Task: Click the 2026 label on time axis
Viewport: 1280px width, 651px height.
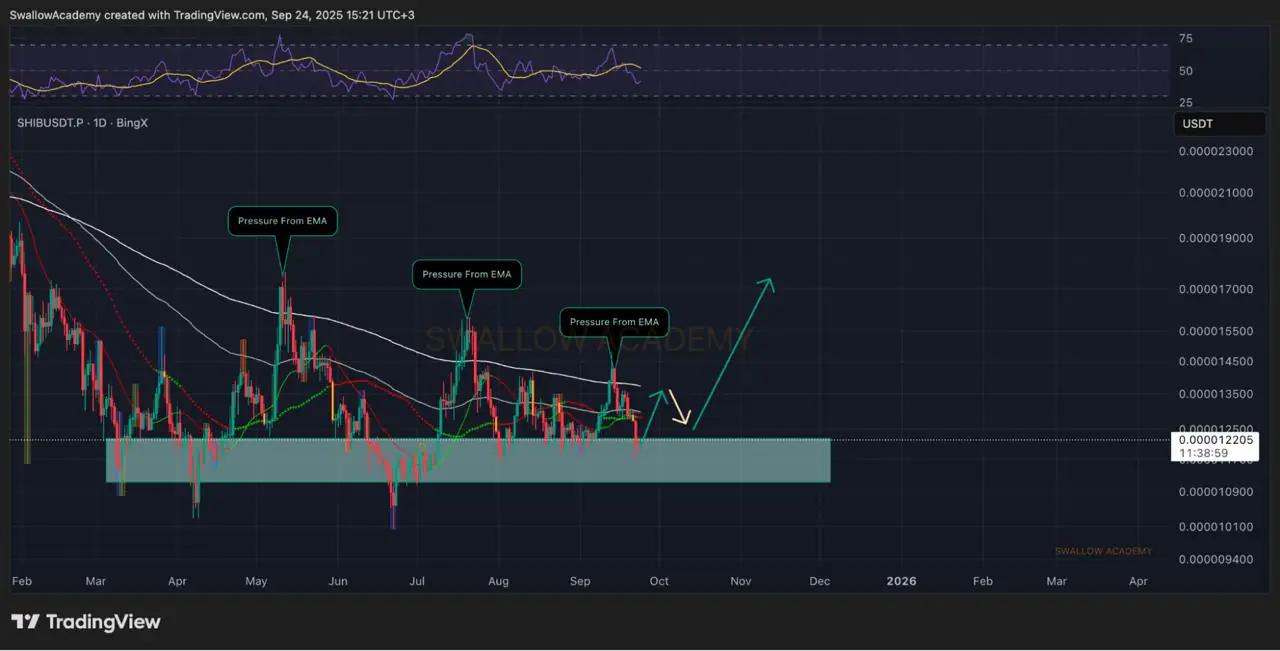Action: point(901,581)
